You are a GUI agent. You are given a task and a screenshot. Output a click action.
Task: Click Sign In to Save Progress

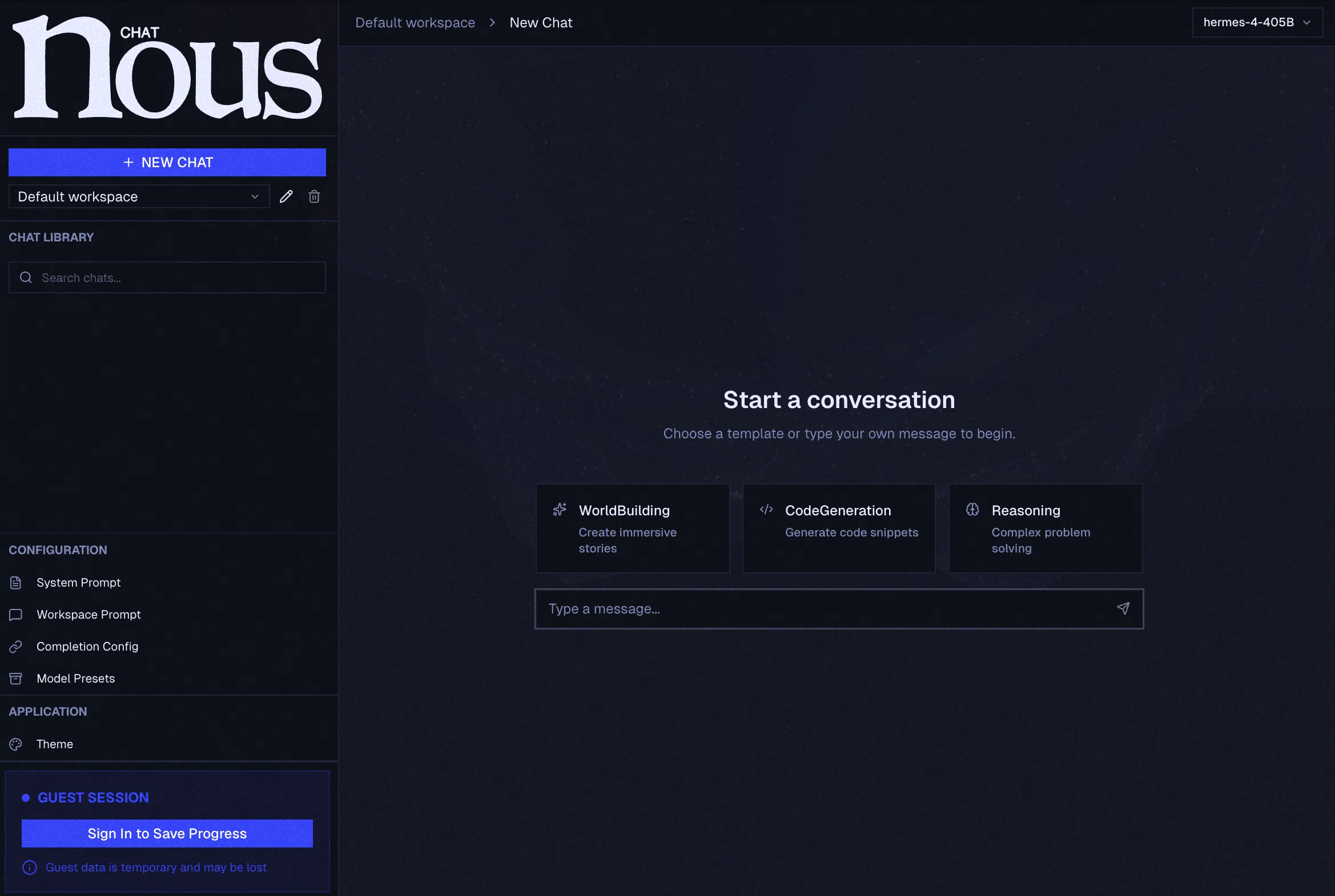click(x=167, y=834)
